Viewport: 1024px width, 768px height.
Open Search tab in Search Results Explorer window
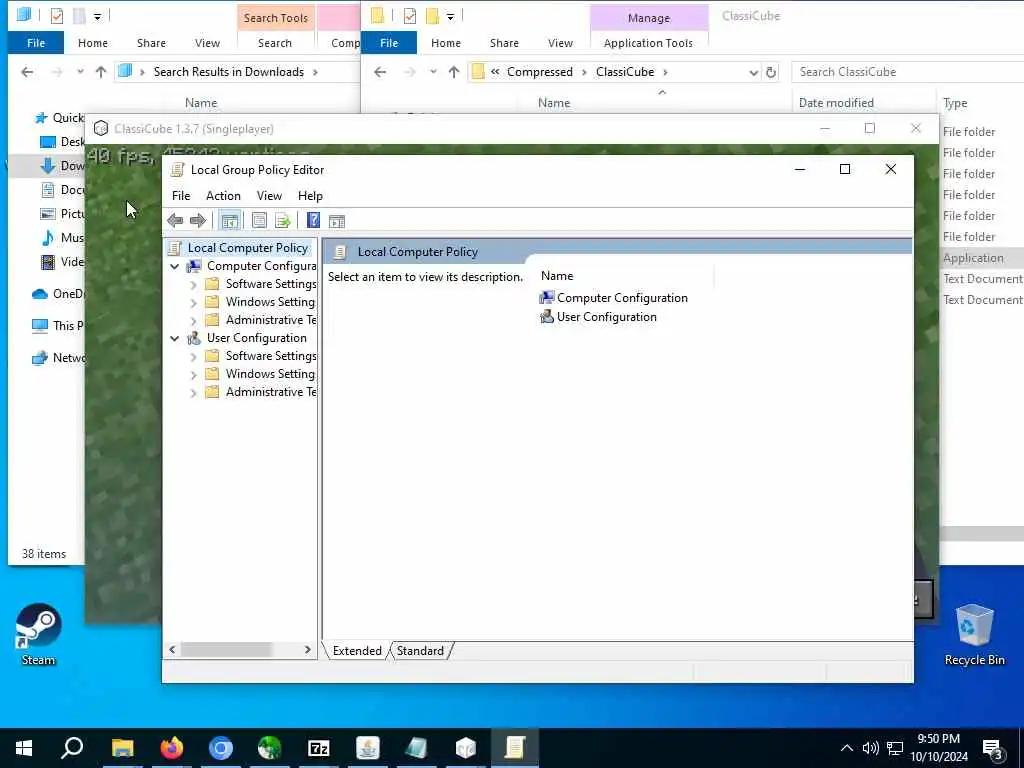[x=275, y=43]
